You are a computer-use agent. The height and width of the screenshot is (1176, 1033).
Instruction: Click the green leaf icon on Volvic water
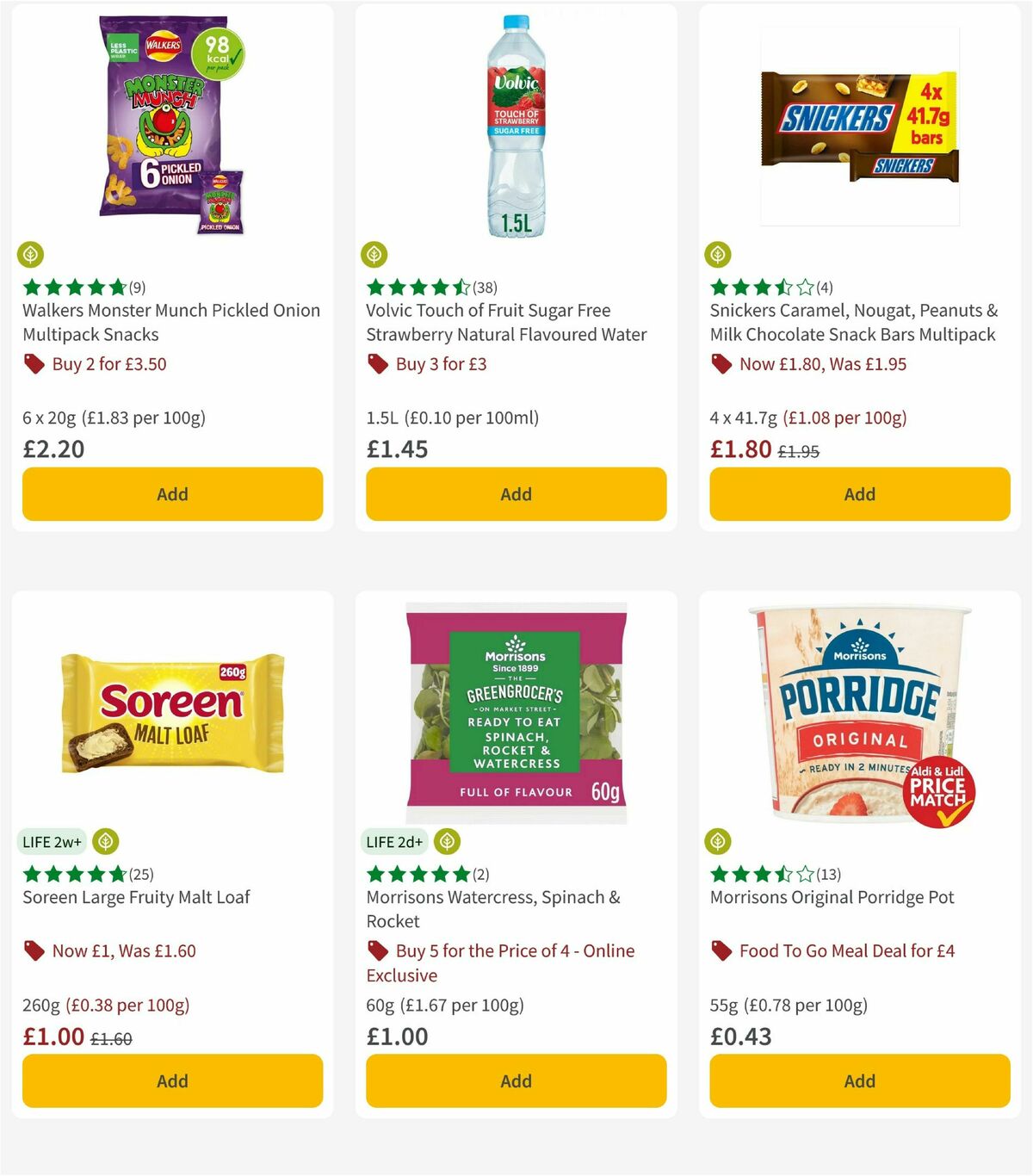click(x=375, y=254)
